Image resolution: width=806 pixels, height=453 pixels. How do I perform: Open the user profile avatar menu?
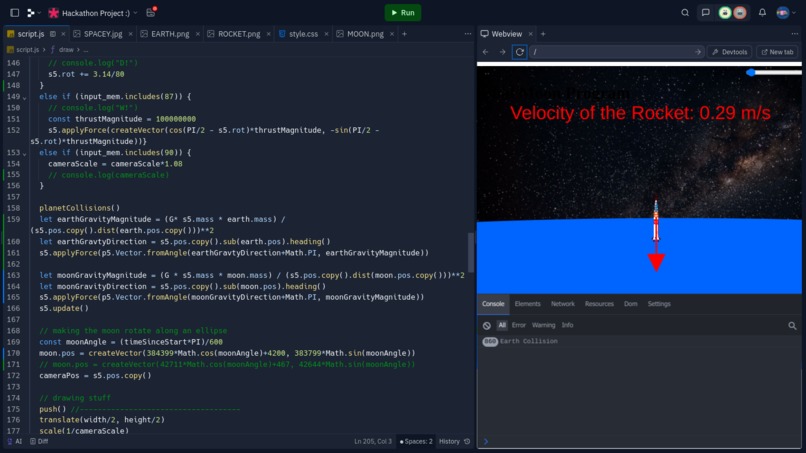(782, 13)
